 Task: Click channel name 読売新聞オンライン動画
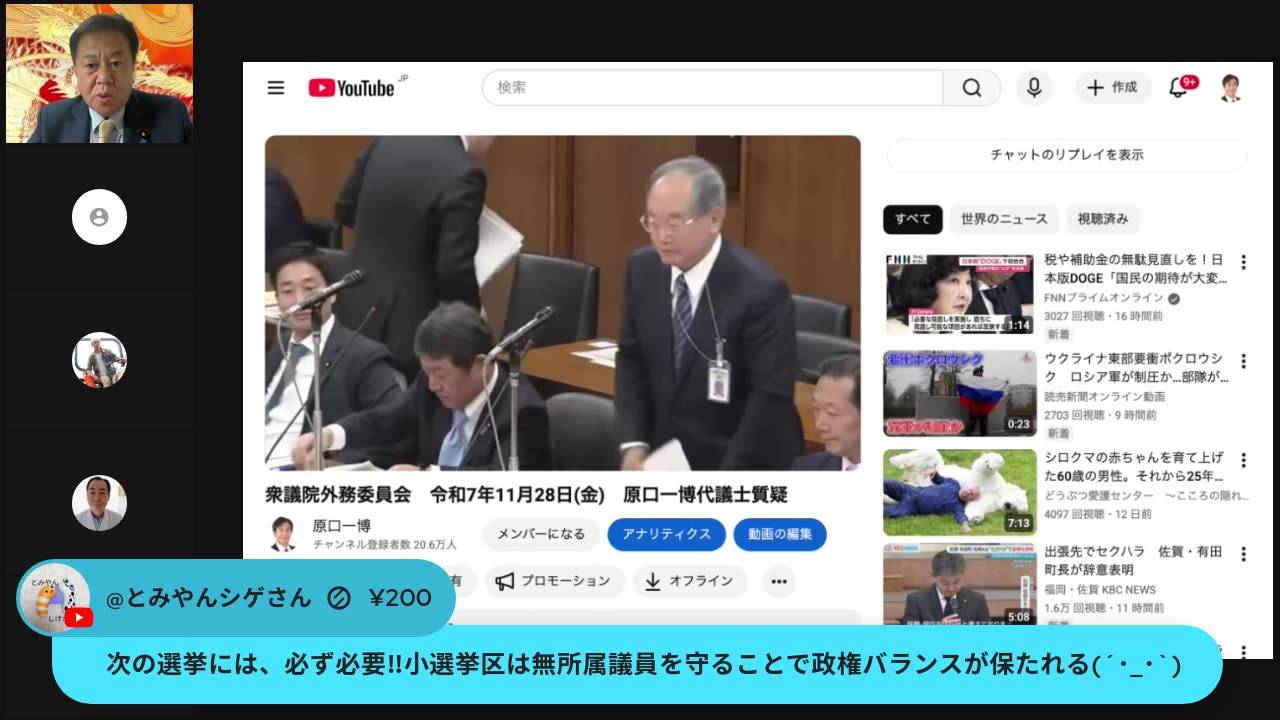[x=1105, y=397]
